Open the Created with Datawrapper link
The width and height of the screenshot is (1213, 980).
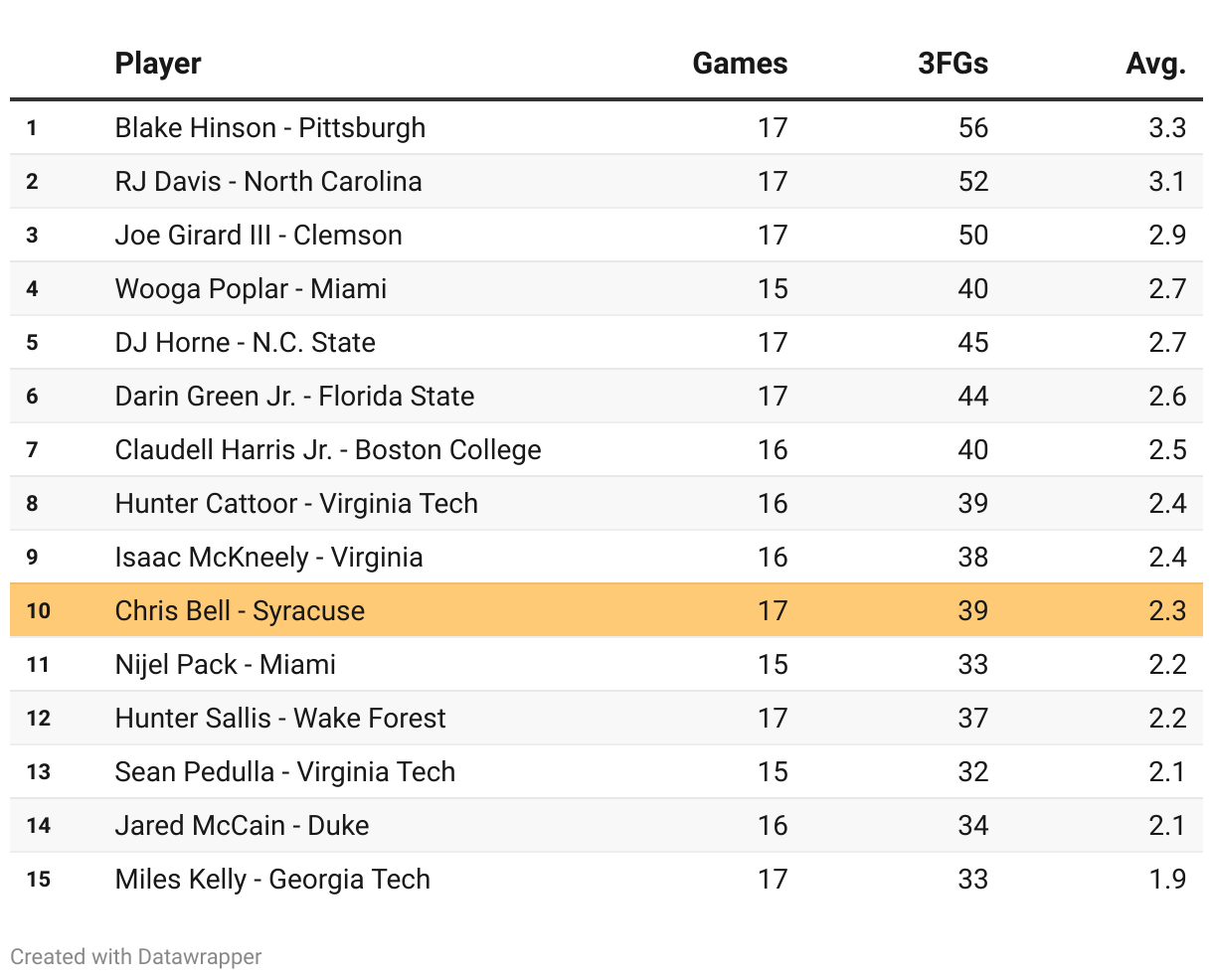click(136, 956)
